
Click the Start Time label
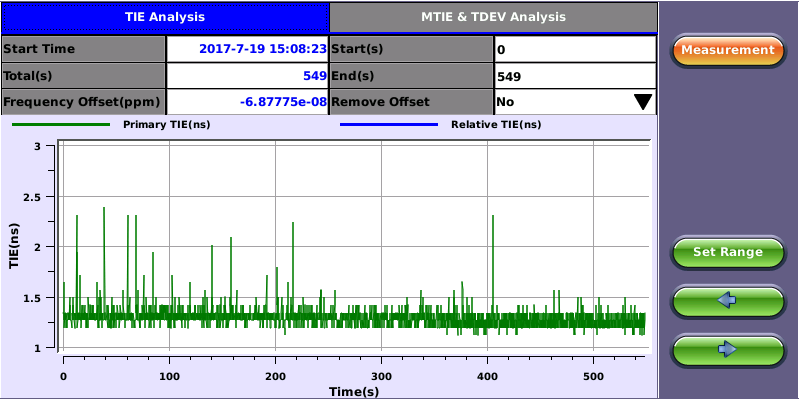point(39,49)
